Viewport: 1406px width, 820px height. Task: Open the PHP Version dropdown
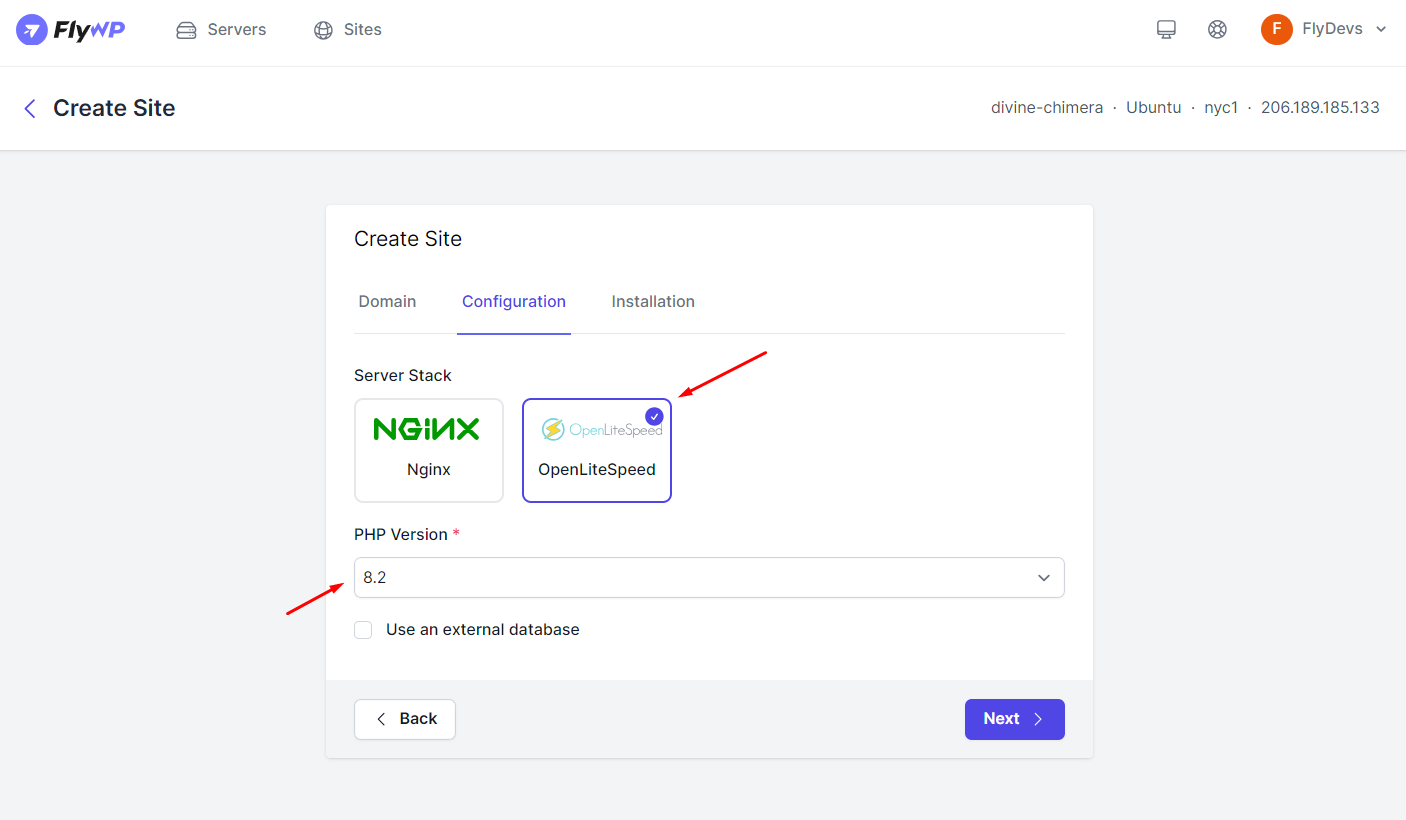pos(709,578)
